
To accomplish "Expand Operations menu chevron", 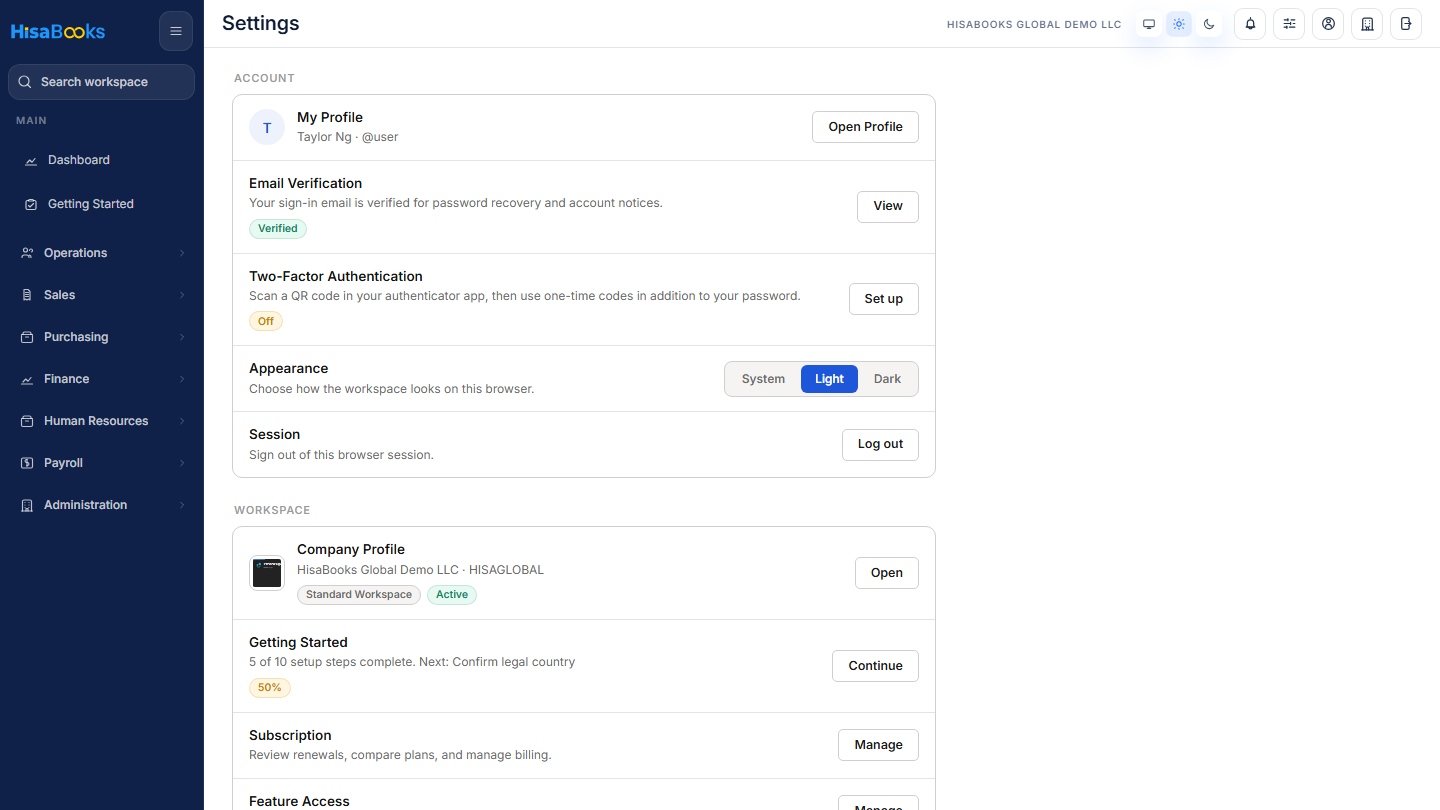I will pos(182,253).
